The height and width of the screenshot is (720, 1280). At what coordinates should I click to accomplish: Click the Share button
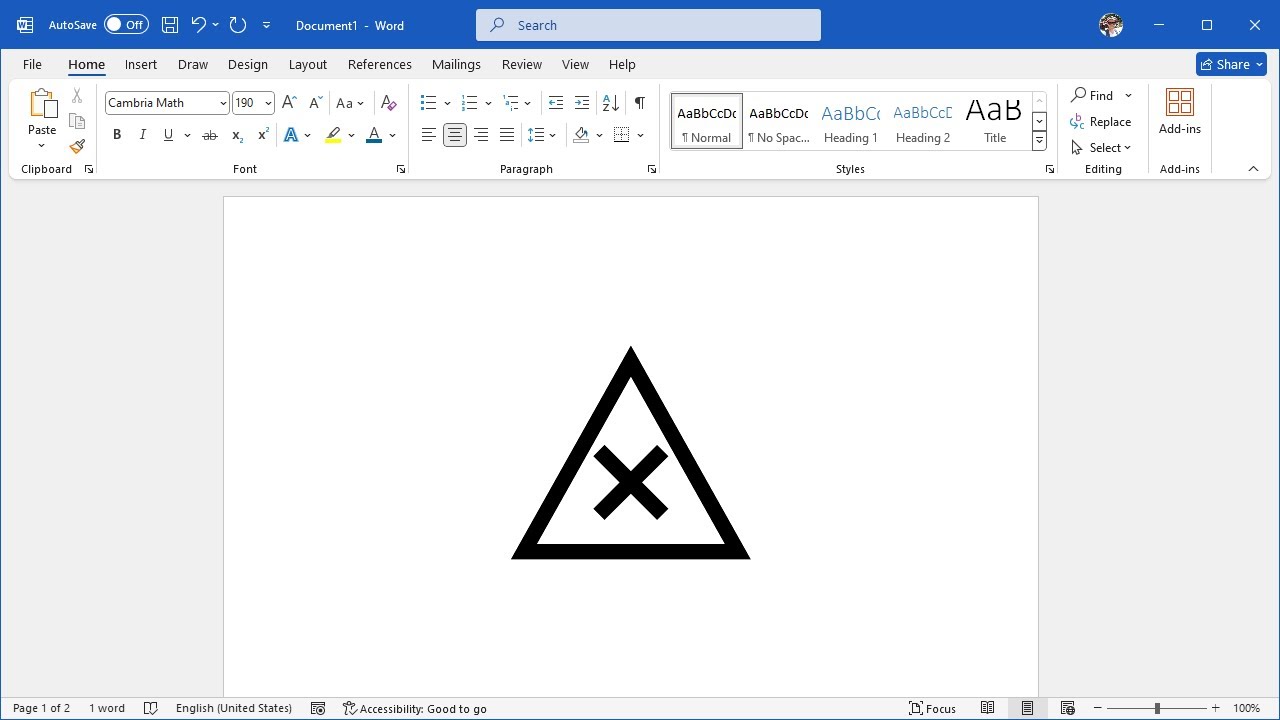1231,64
